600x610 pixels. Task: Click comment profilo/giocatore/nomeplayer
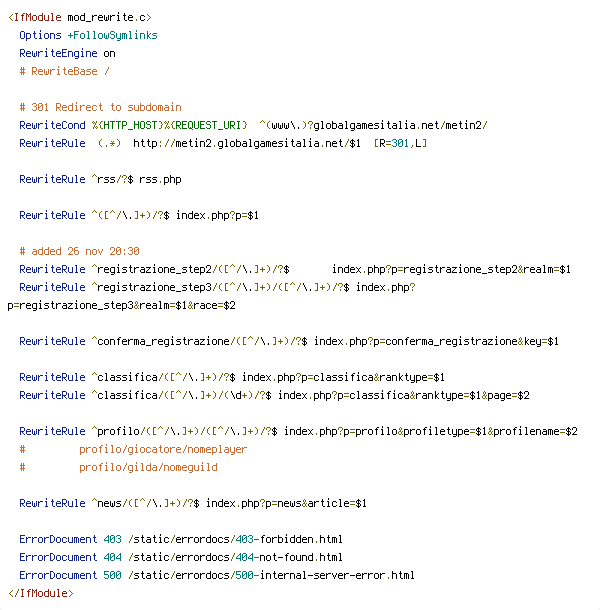[163, 449]
